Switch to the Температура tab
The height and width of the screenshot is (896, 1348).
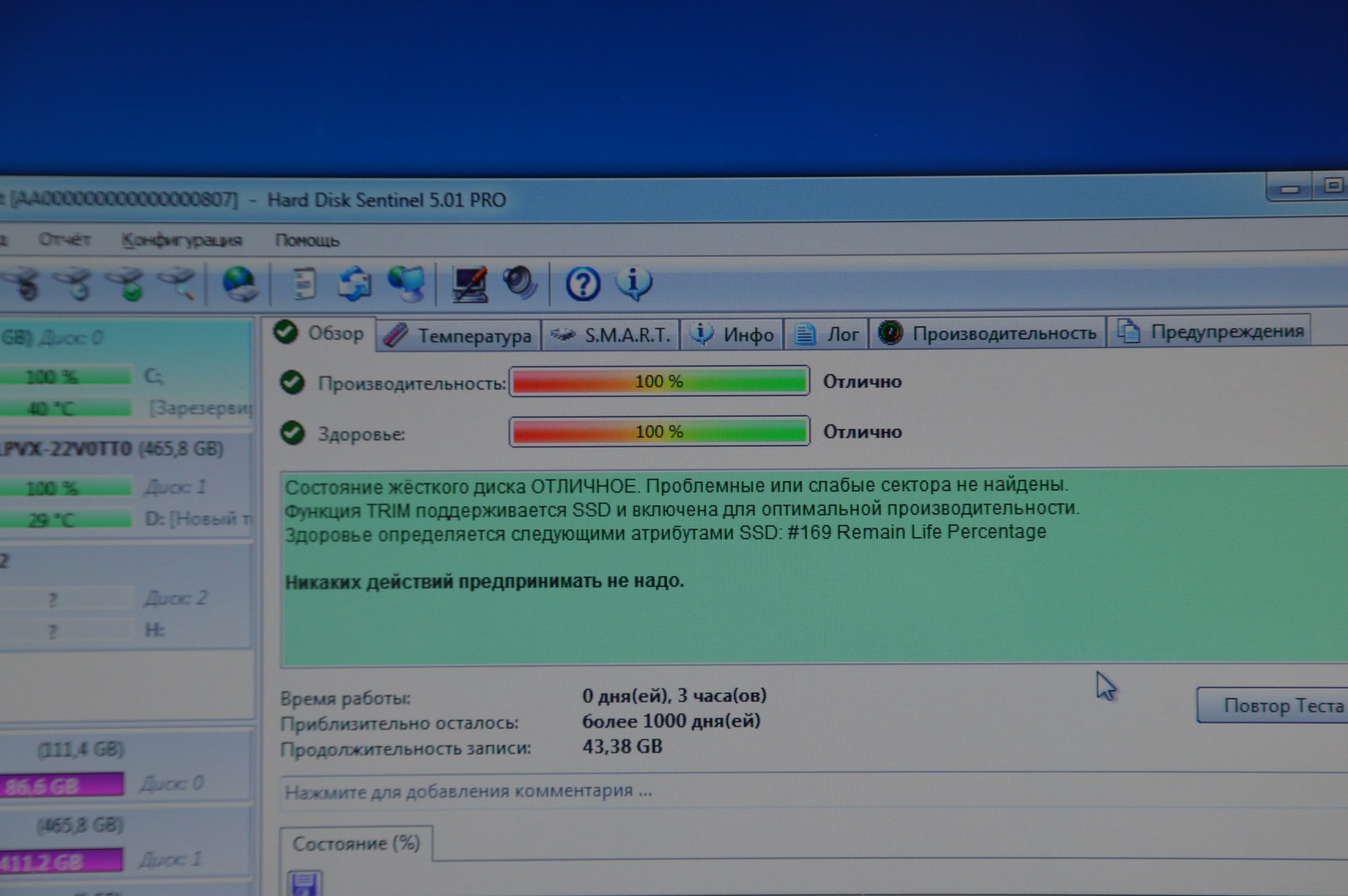[459, 335]
